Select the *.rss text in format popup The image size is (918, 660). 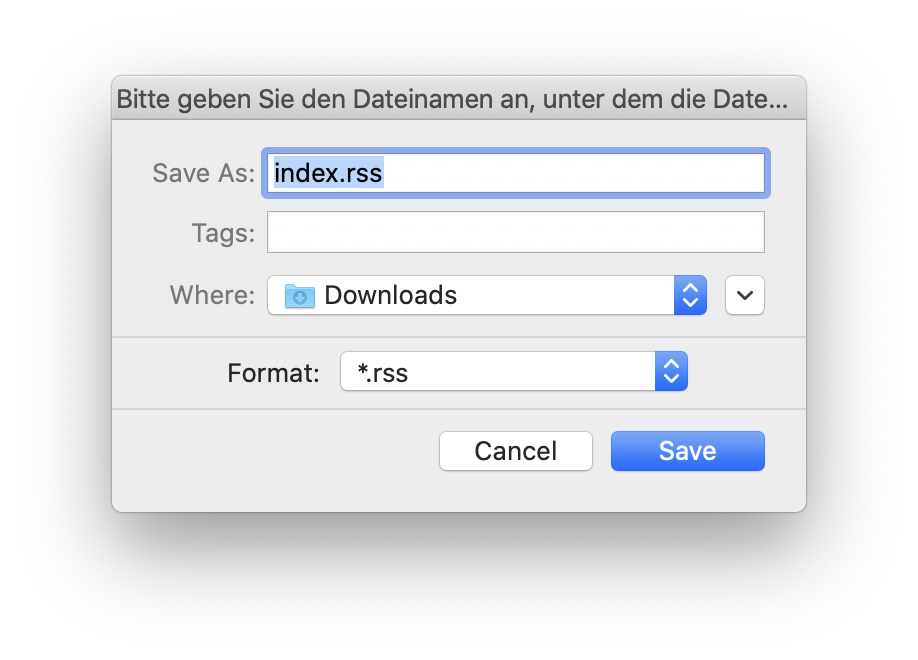click(x=382, y=372)
